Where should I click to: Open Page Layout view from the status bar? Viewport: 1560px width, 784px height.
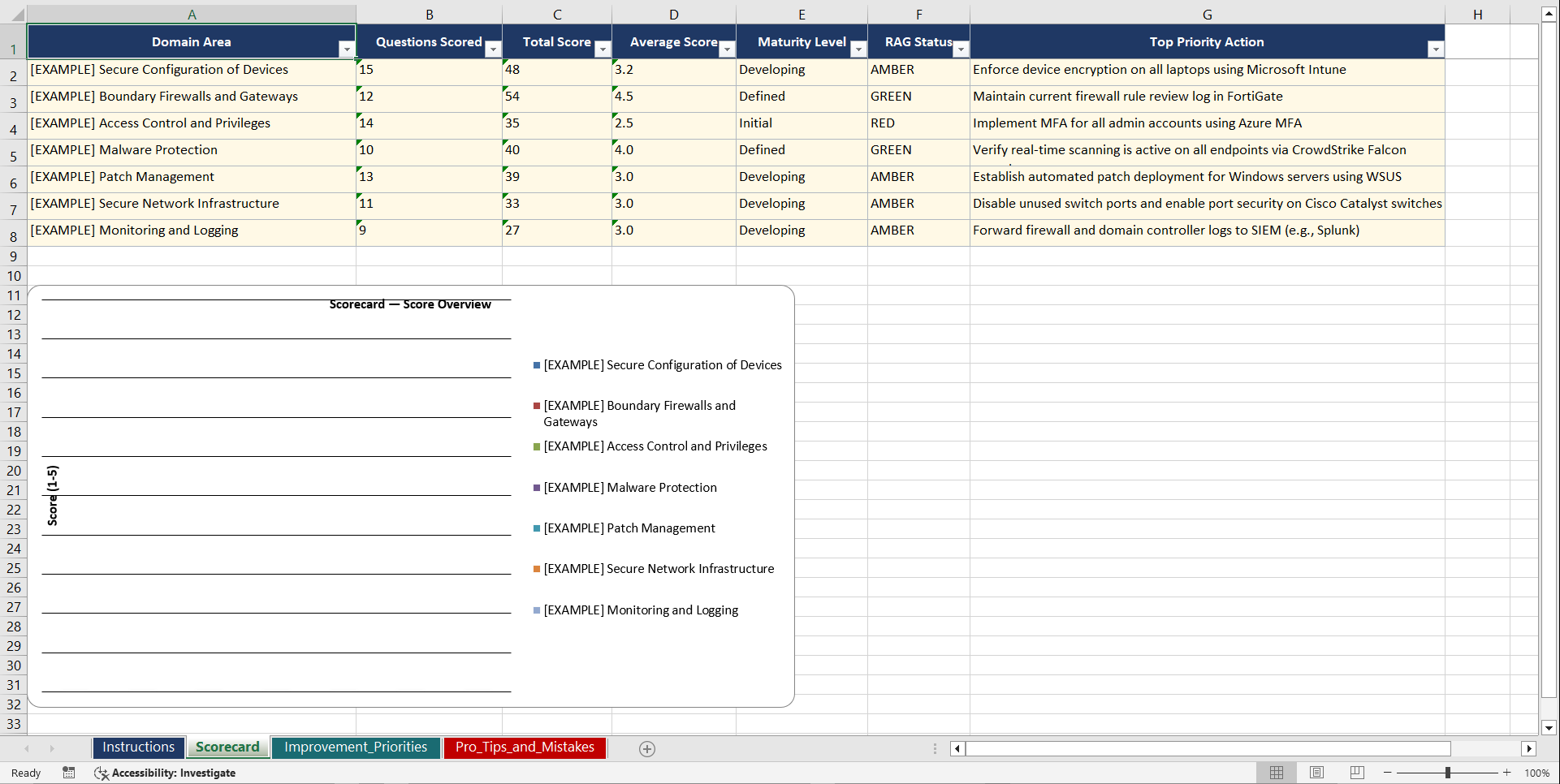coord(1316,773)
